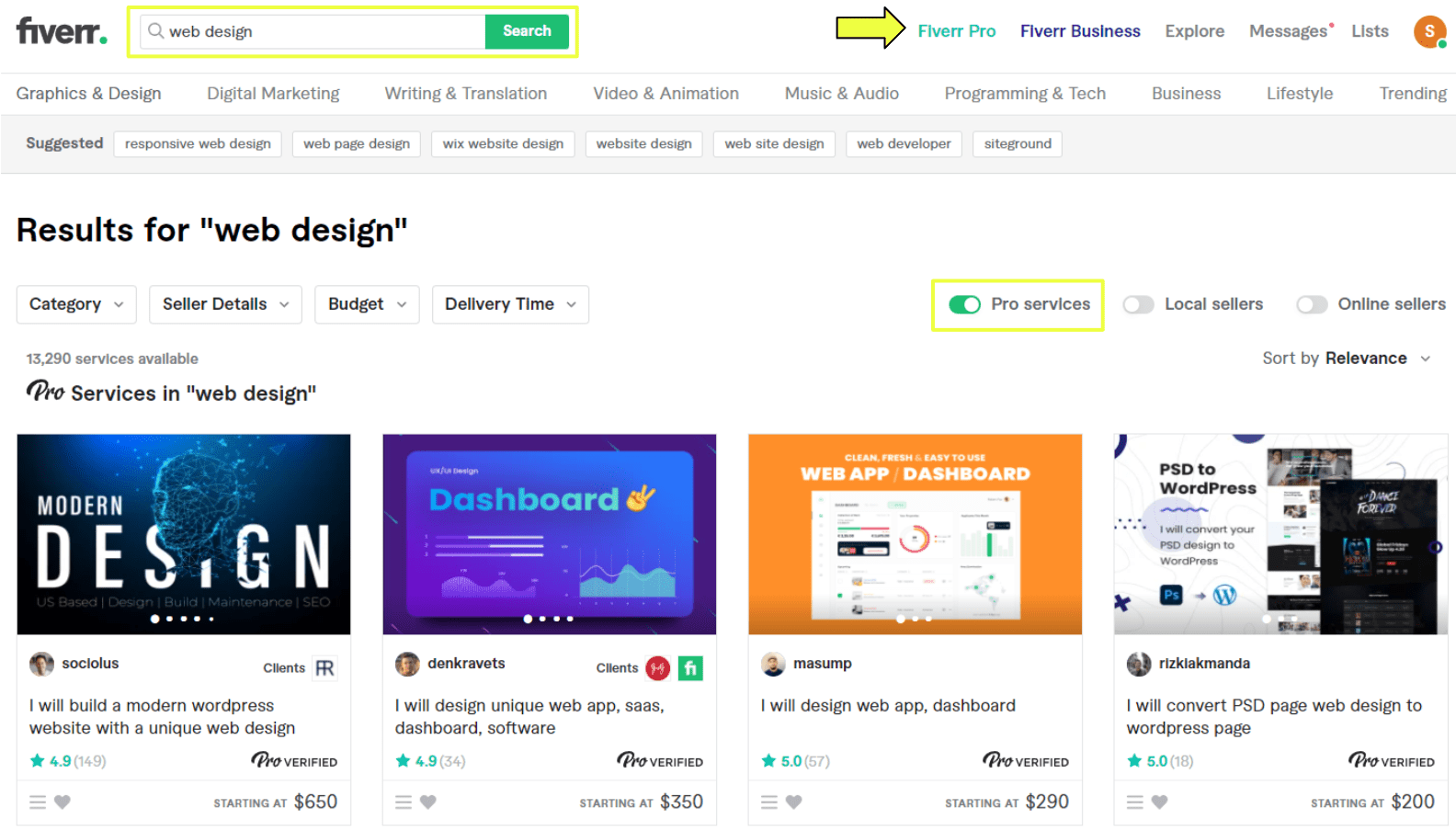Click the green Search button
The height and width of the screenshot is (831, 1456).
click(527, 31)
